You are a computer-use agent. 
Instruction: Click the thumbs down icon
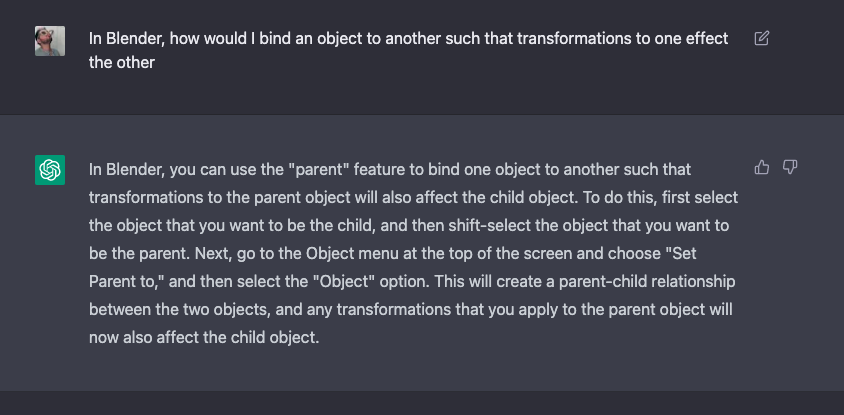[x=789, y=167]
